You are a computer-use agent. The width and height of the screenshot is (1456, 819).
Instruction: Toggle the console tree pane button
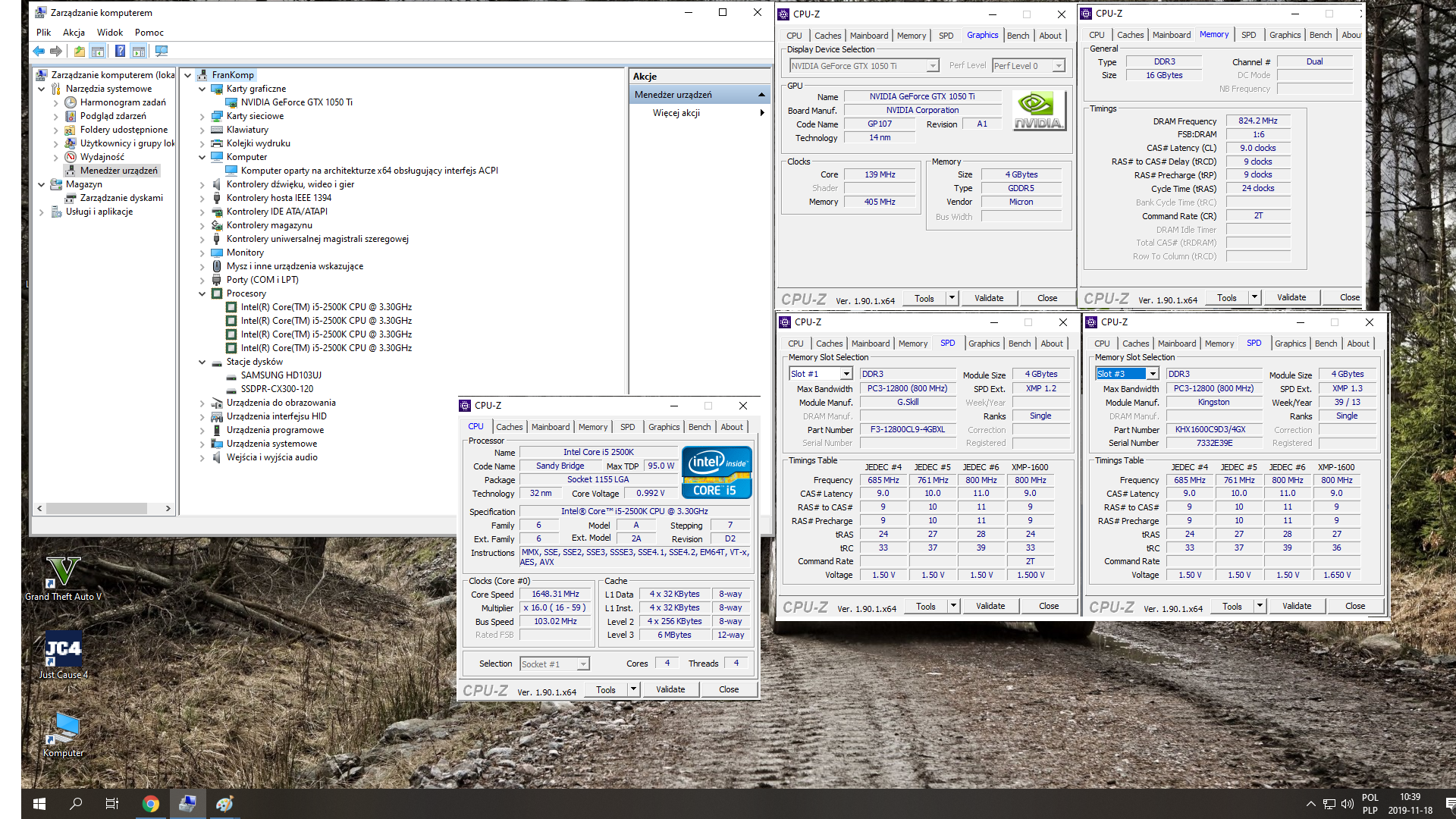[x=98, y=52]
